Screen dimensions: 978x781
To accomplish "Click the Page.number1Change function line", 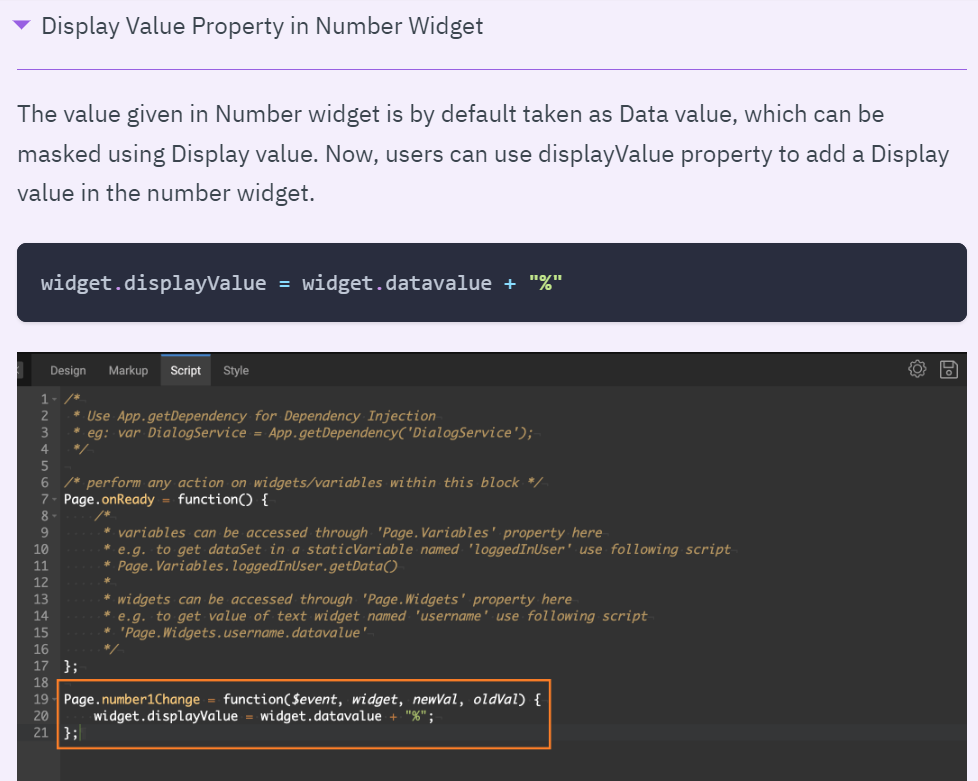I will point(300,699).
